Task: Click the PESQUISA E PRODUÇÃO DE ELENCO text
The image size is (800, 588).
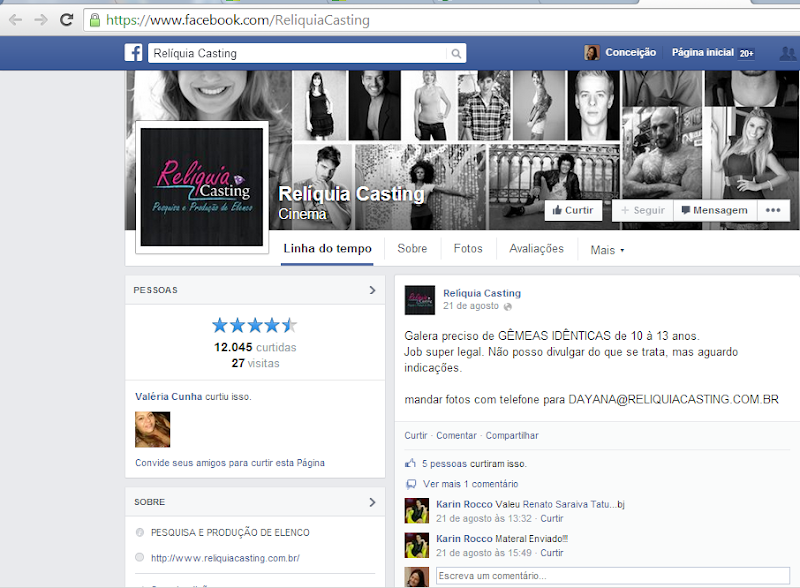Action: 230,532
